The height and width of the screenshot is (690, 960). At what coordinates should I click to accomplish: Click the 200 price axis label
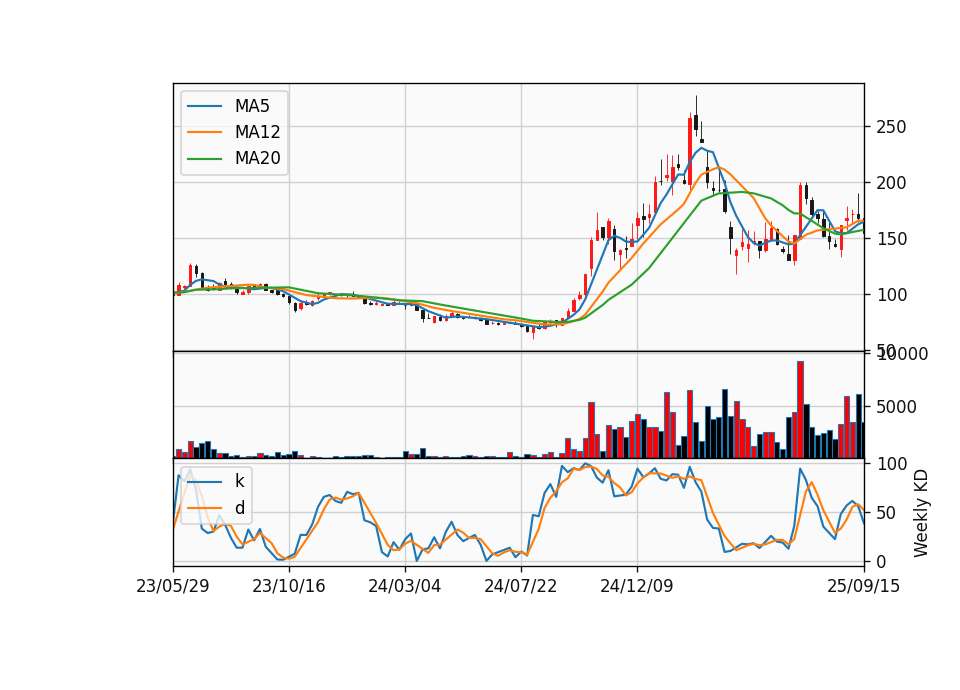[891, 183]
